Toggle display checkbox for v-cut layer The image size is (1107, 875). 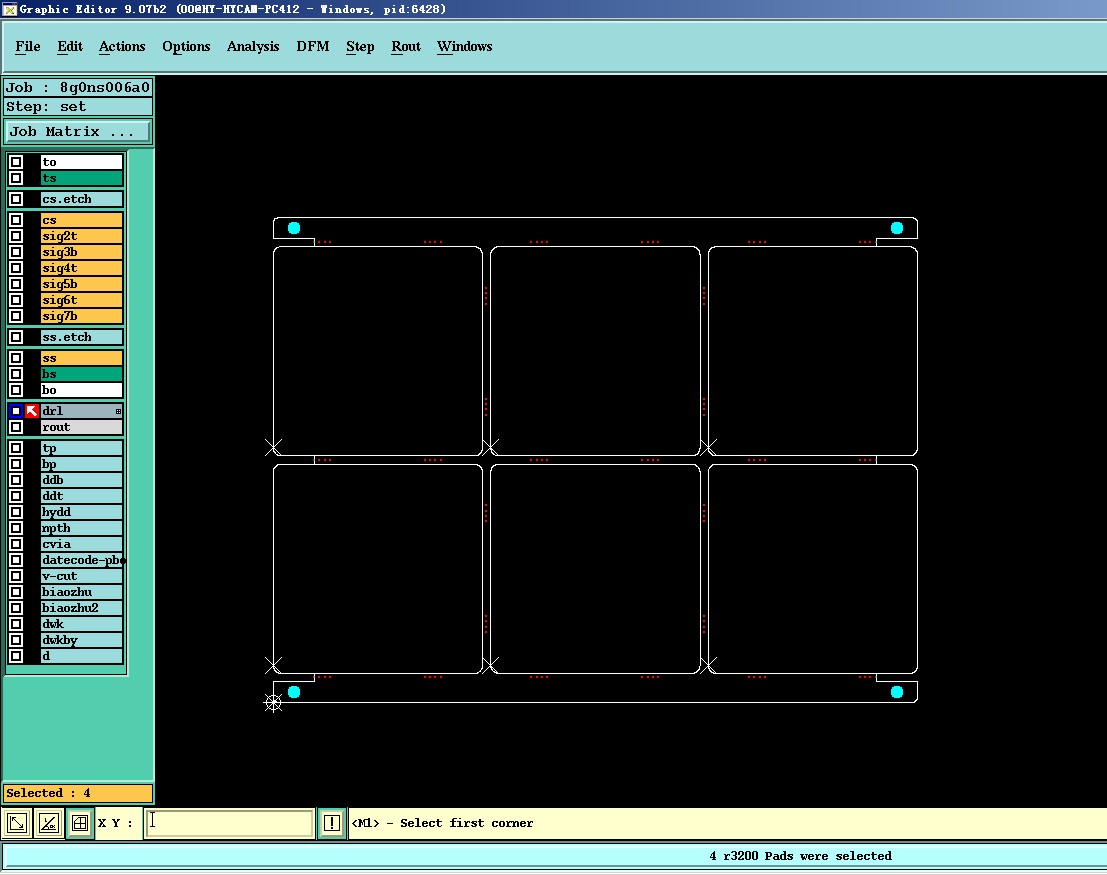[16, 576]
